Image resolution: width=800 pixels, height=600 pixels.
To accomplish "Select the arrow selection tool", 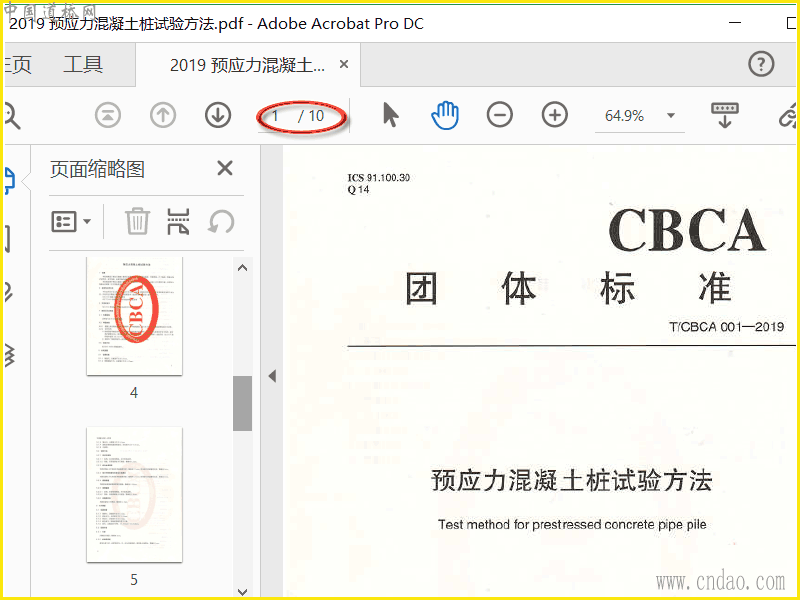I will (x=390, y=114).
